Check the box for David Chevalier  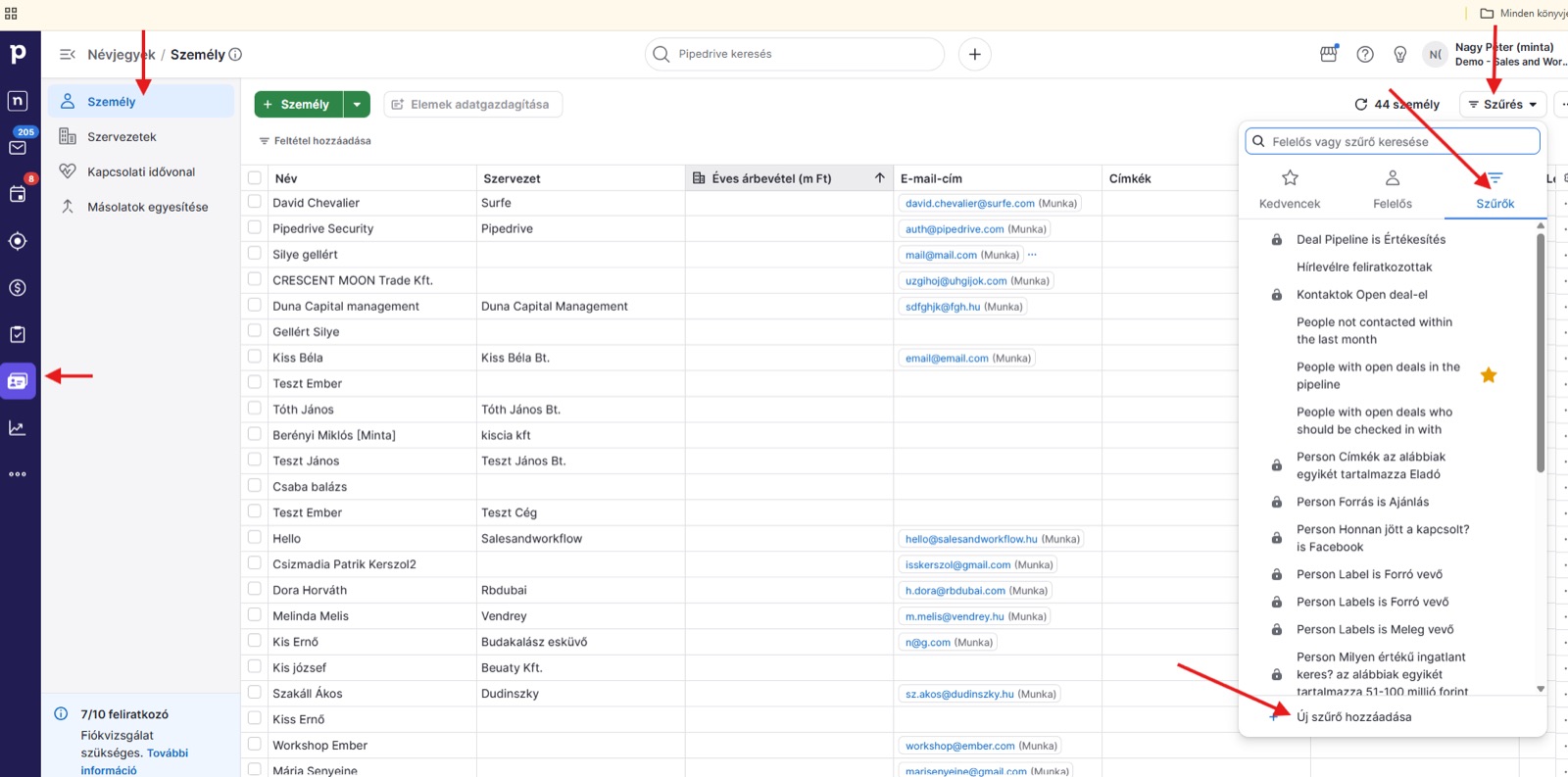(255, 202)
